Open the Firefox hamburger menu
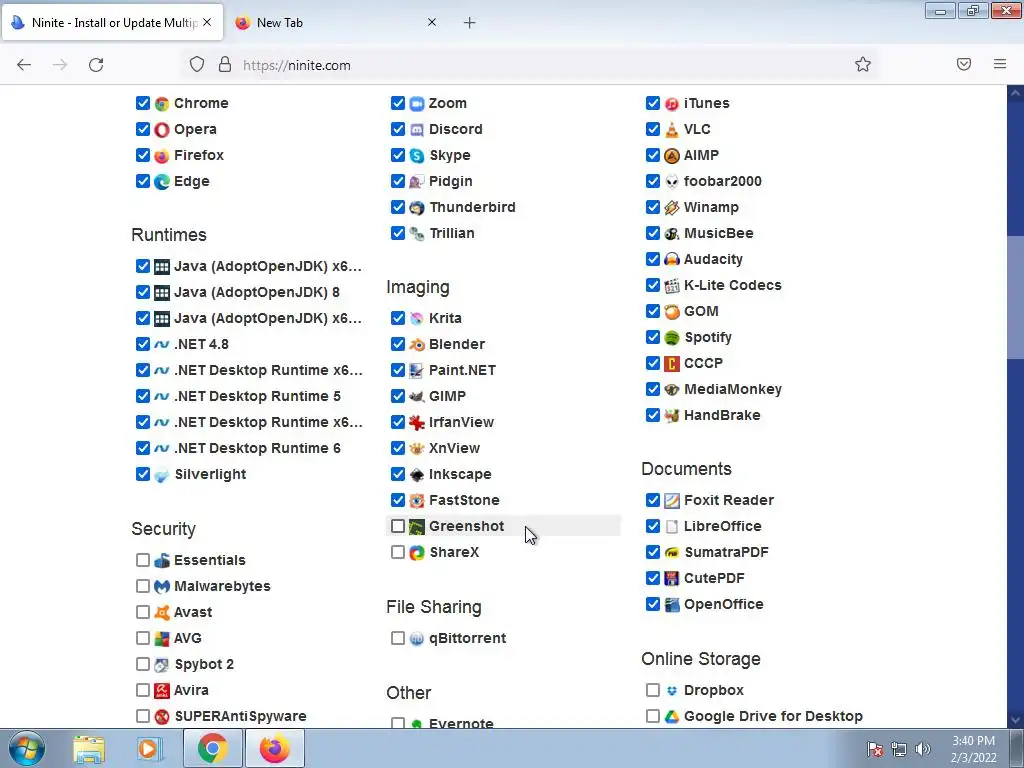Viewport: 1024px width, 768px height. click(x=1000, y=64)
